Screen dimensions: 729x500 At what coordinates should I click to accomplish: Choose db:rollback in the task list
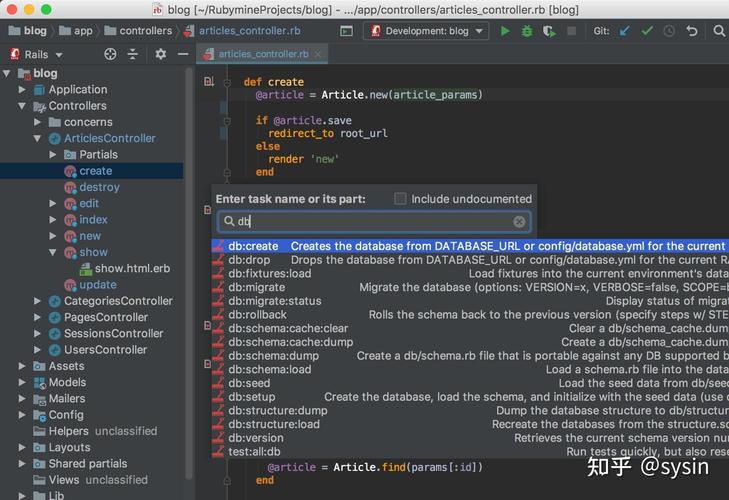[x=257, y=315]
